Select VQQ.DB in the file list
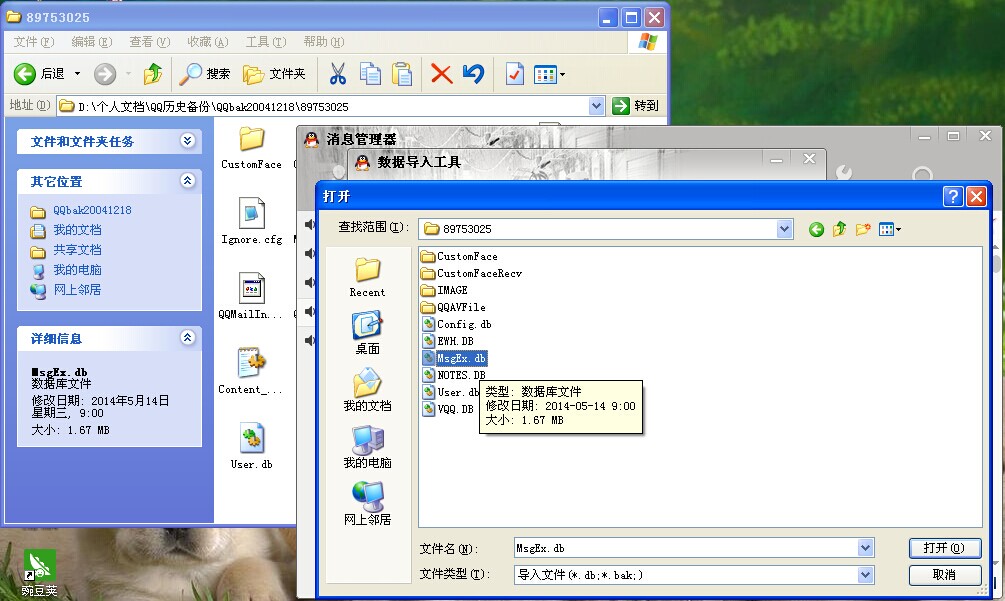This screenshot has width=1005, height=601. 448,409
